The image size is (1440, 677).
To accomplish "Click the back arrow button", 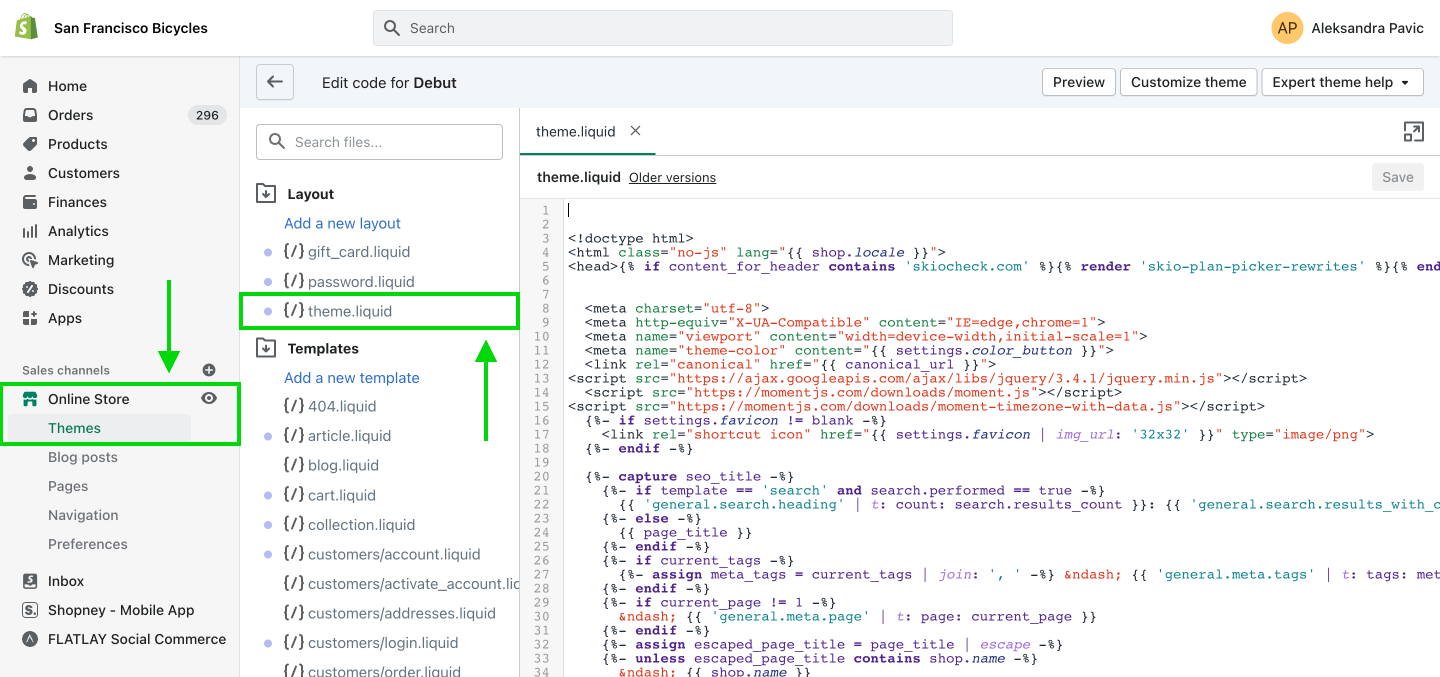I will pos(275,82).
